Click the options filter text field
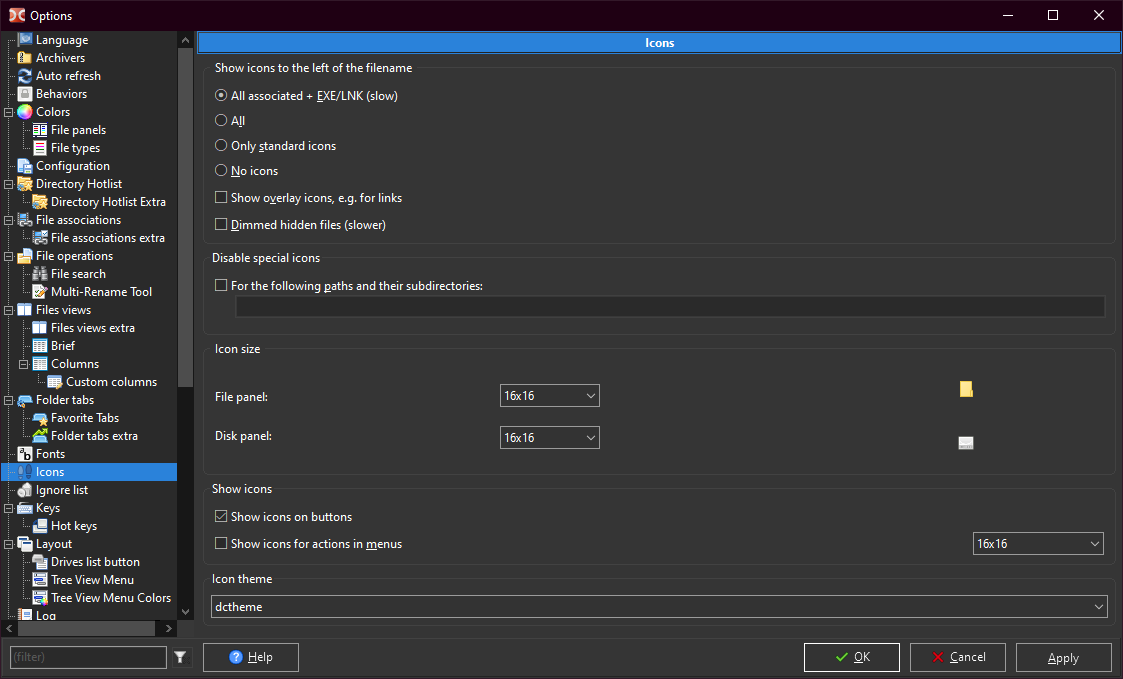The image size is (1123, 679). tap(88, 657)
